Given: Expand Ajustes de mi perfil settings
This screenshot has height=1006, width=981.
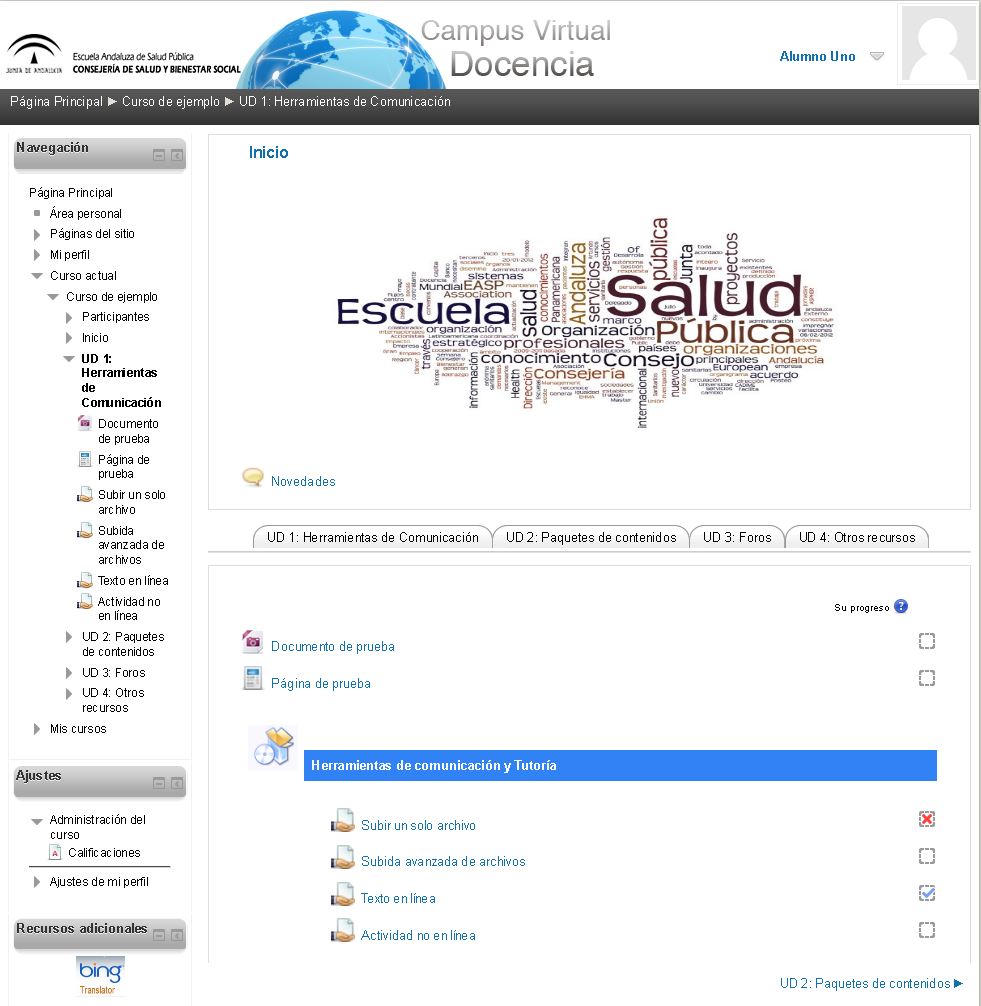Looking at the screenshot, I should point(37,882).
